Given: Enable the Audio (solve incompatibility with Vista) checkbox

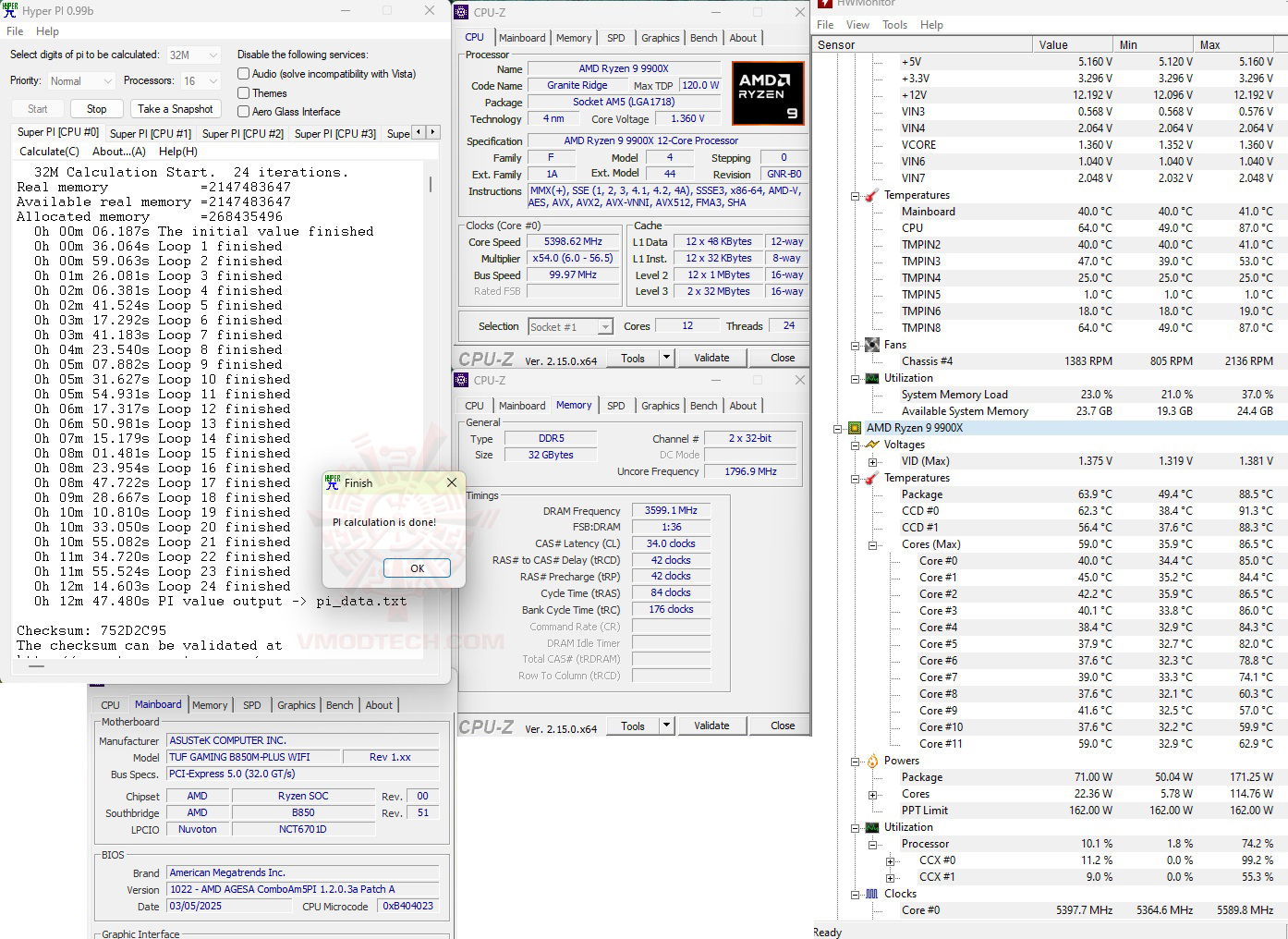Looking at the screenshot, I should pyautogui.click(x=244, y=74).
